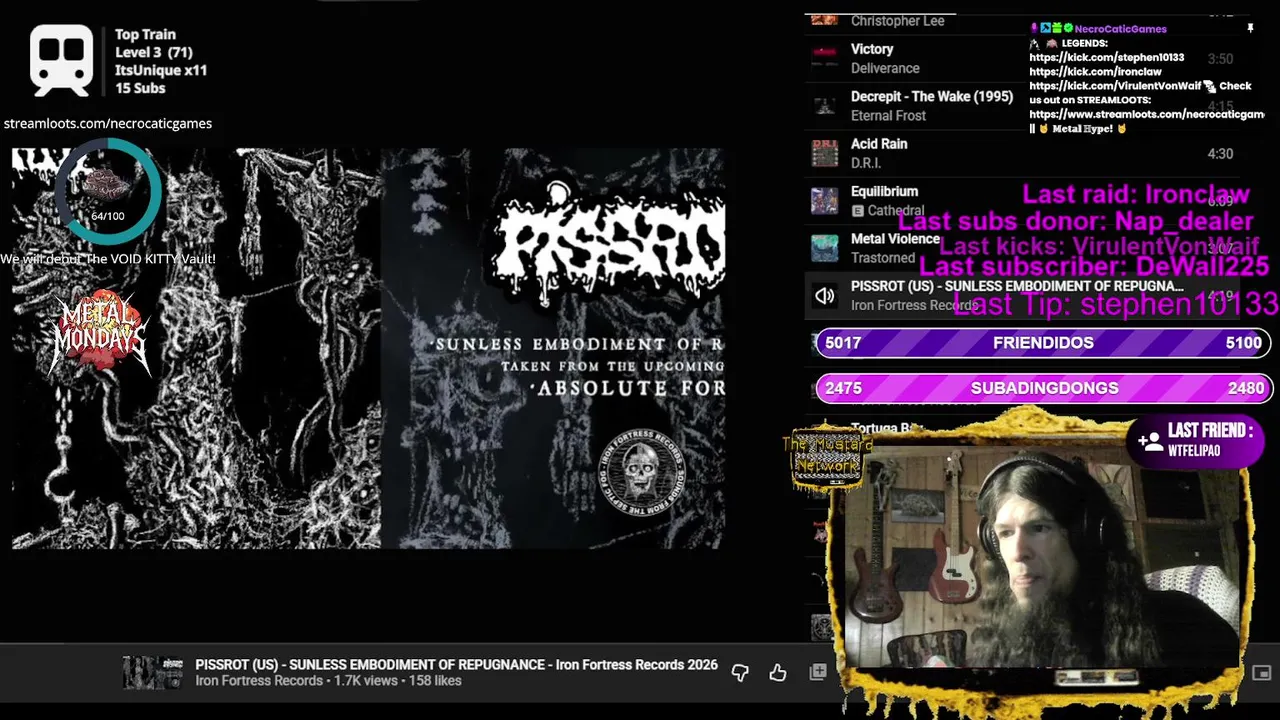This screenshot has width=1280, height=720.
Task: Click 'Christopher Lee' artist name in queue
Action: (897, 21)
